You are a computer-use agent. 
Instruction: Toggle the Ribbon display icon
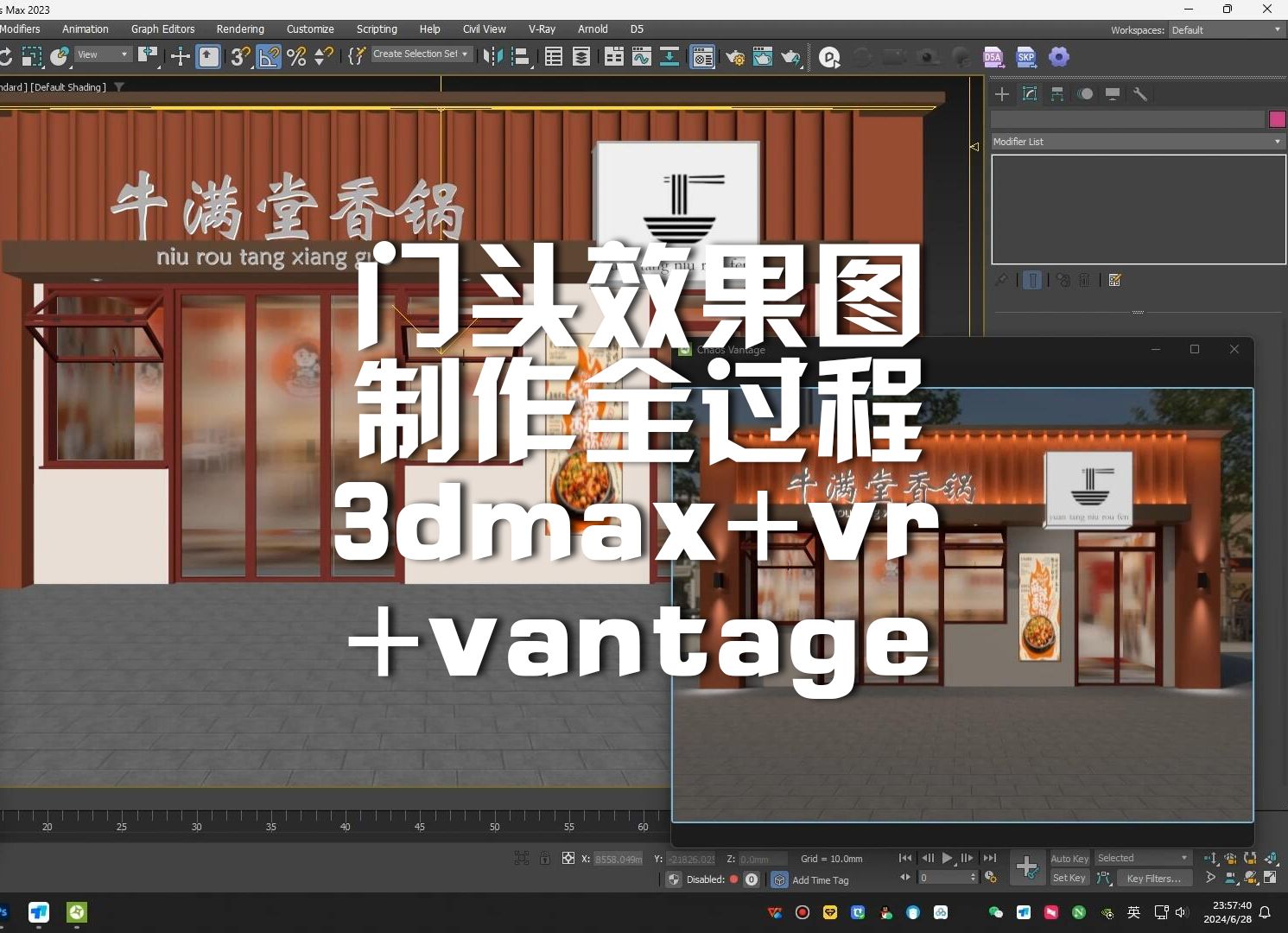click(x=614, y=57)
